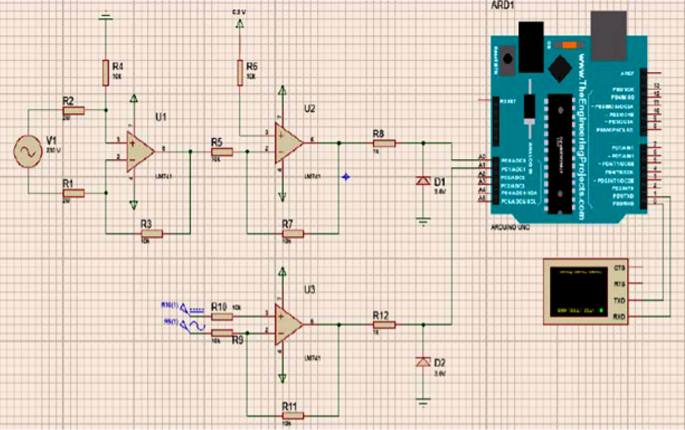Select U3 positive supply arrow terminal
Viewport: 685px width, 430px height.
point(282,272)
